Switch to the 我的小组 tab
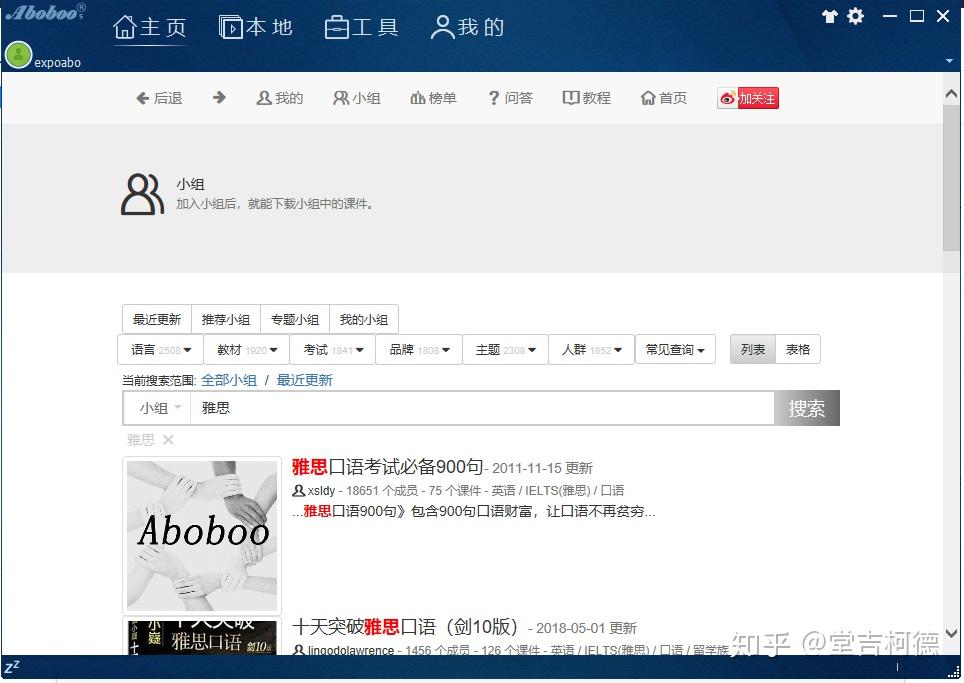 [x=364, y=319]
